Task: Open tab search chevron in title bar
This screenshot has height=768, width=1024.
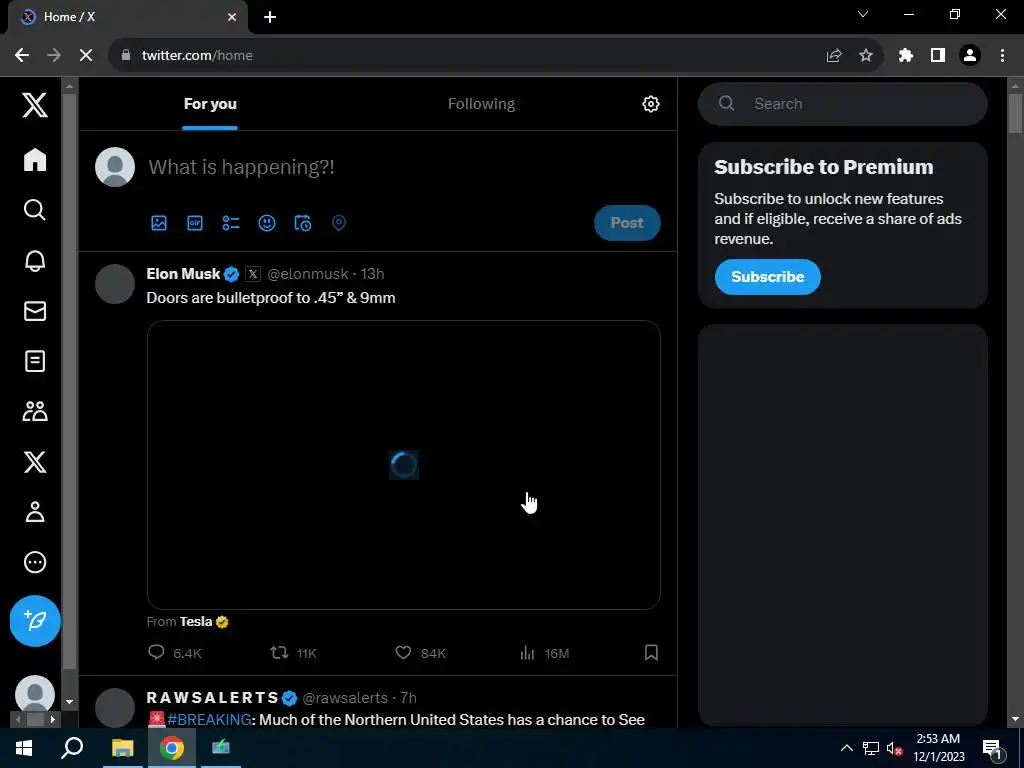Action: pos(863,14)
